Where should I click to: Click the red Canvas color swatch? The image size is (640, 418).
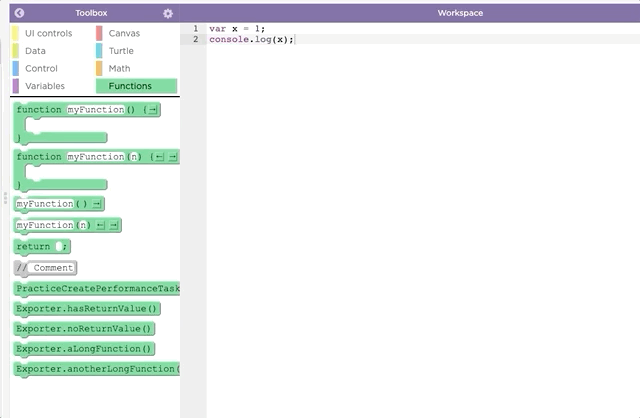99,33
